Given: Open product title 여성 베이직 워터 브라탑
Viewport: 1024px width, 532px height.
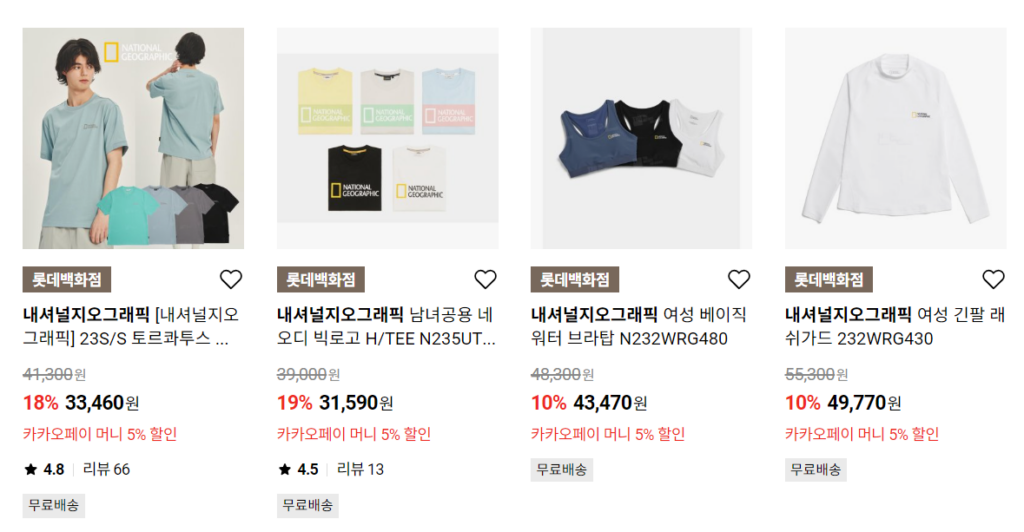Looking at the screenshot, I should point(639,326).
